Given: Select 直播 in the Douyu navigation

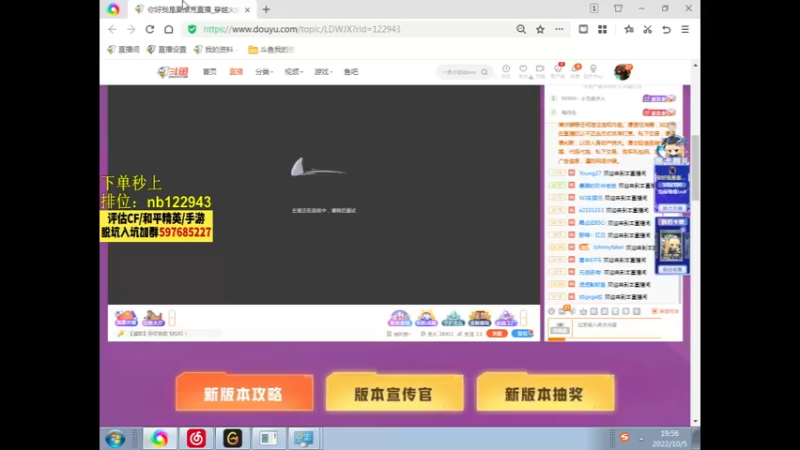Looking at the screenshot, I should point(236,72).
